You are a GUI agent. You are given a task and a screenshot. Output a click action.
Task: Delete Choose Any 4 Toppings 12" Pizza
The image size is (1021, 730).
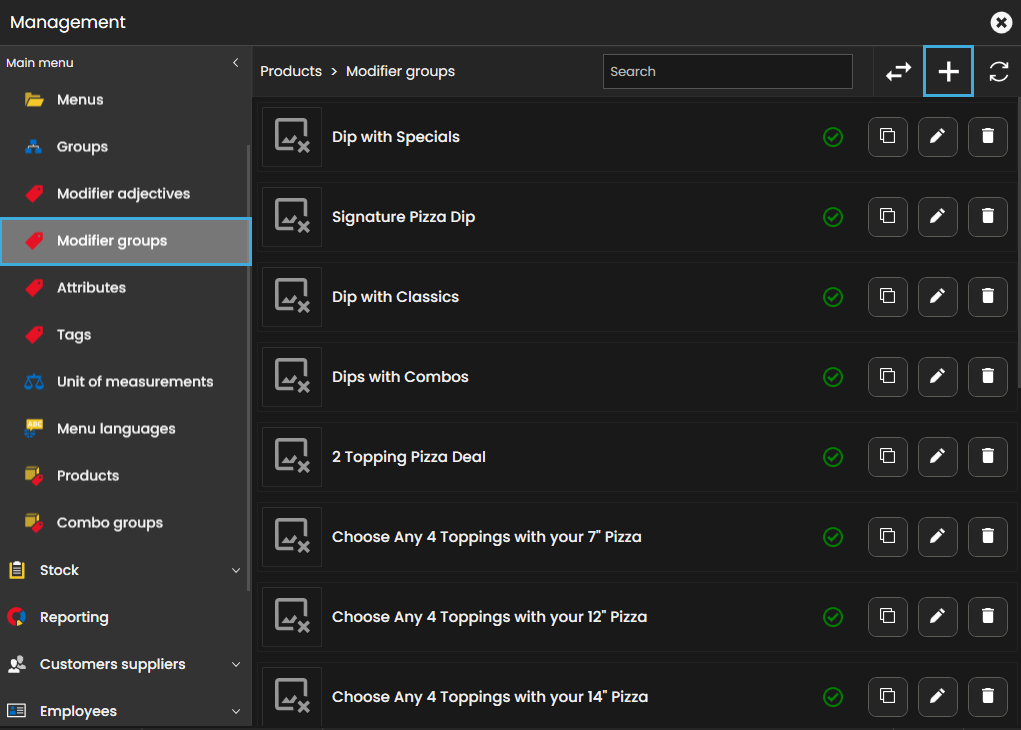[x=987, y=617]
